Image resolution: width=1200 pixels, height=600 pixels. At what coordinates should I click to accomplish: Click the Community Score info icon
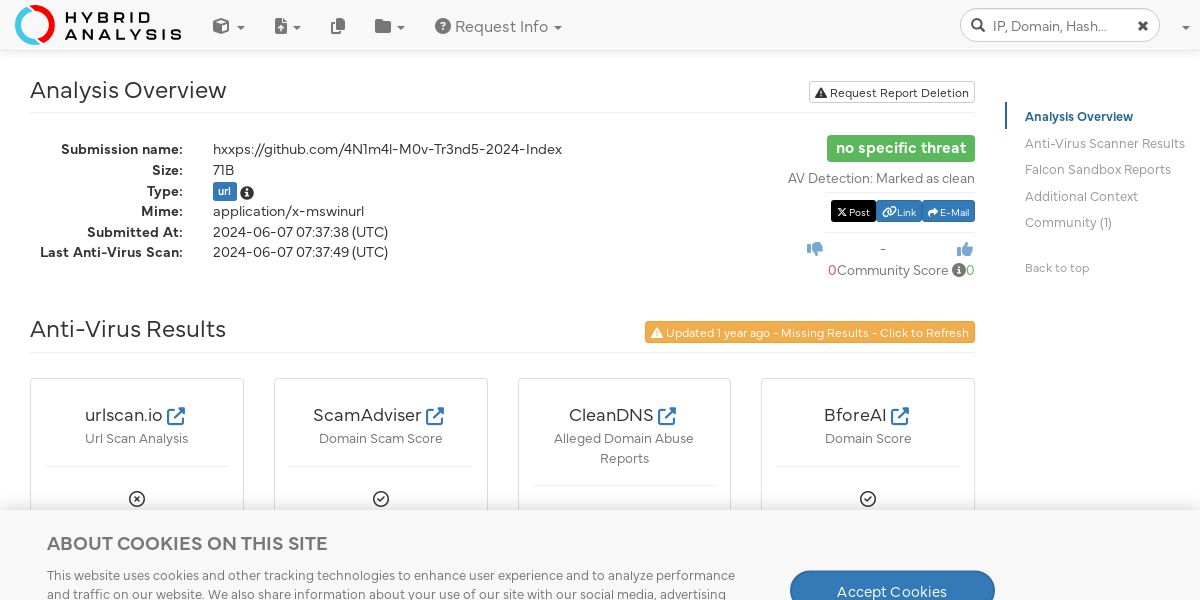coord(959,270)
